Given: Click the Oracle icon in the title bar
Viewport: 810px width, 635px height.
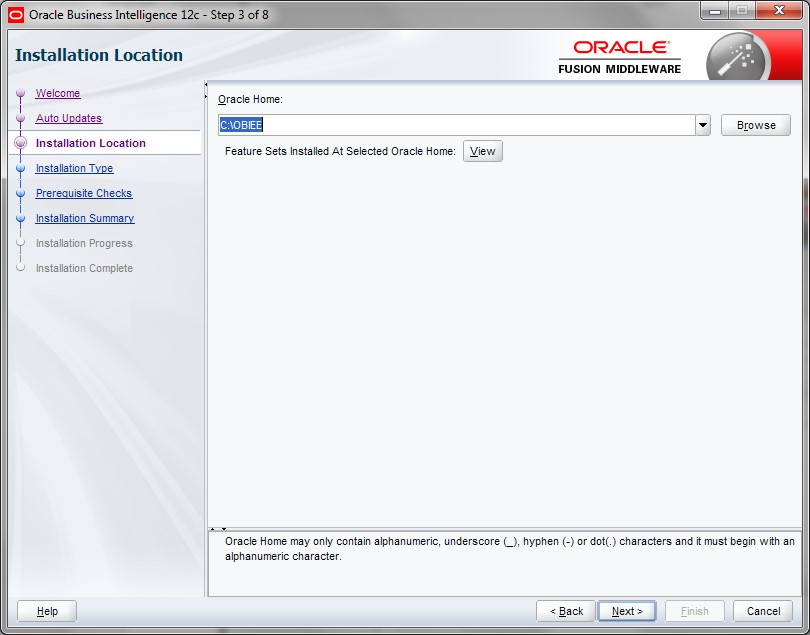Looking at the screenshot, I should pyautogui.click(x=15, y=14).
